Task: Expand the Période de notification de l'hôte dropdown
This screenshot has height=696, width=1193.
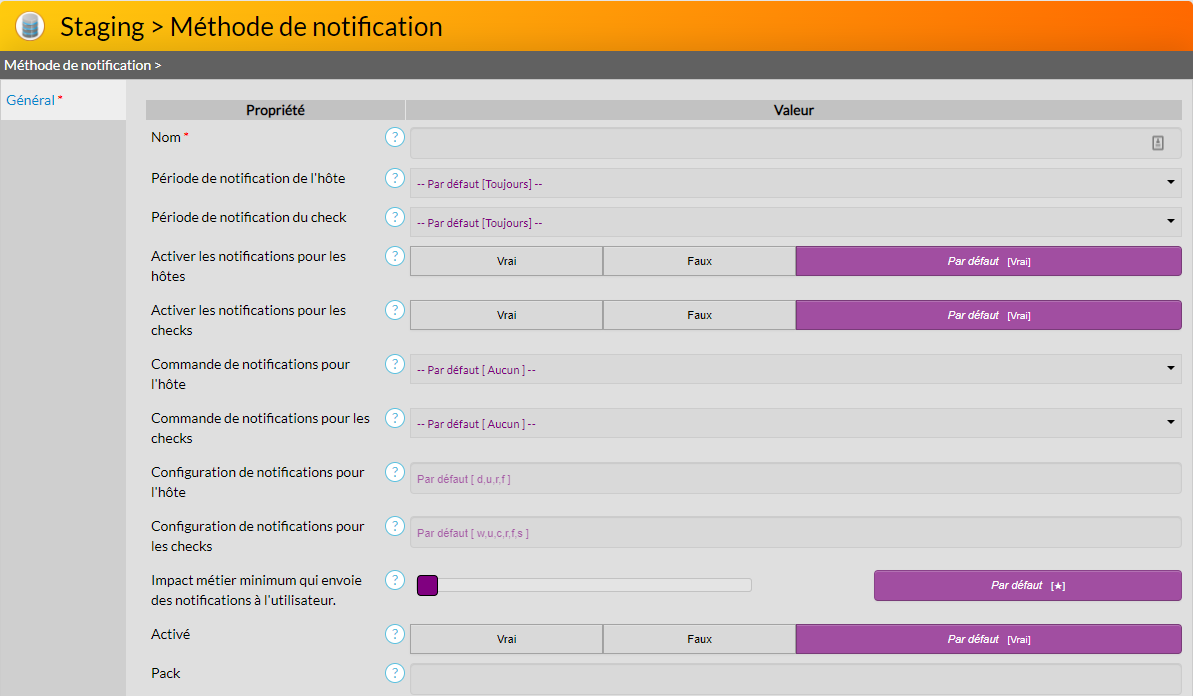Action: pyautogui.click(x=795, y=183)
